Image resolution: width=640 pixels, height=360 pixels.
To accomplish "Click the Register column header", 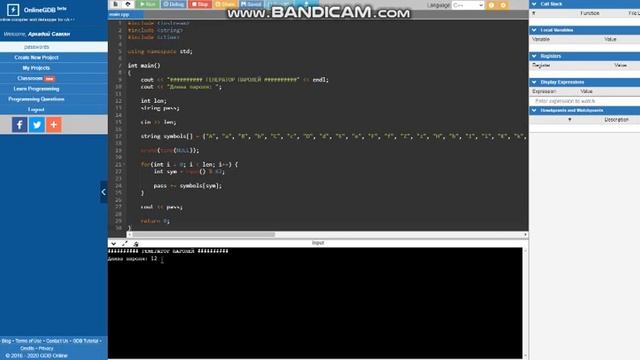I will pos(541,65).
